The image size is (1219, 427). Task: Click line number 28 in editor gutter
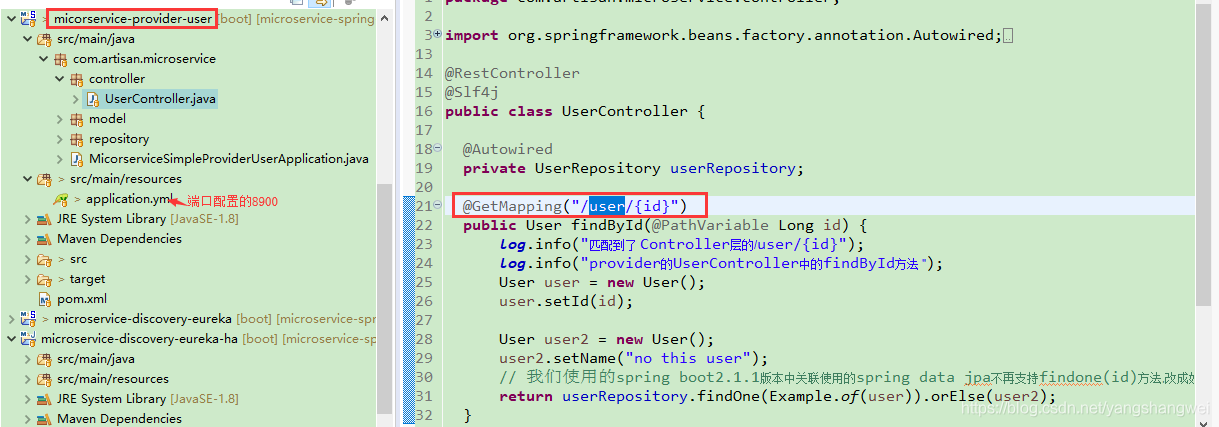423,339
